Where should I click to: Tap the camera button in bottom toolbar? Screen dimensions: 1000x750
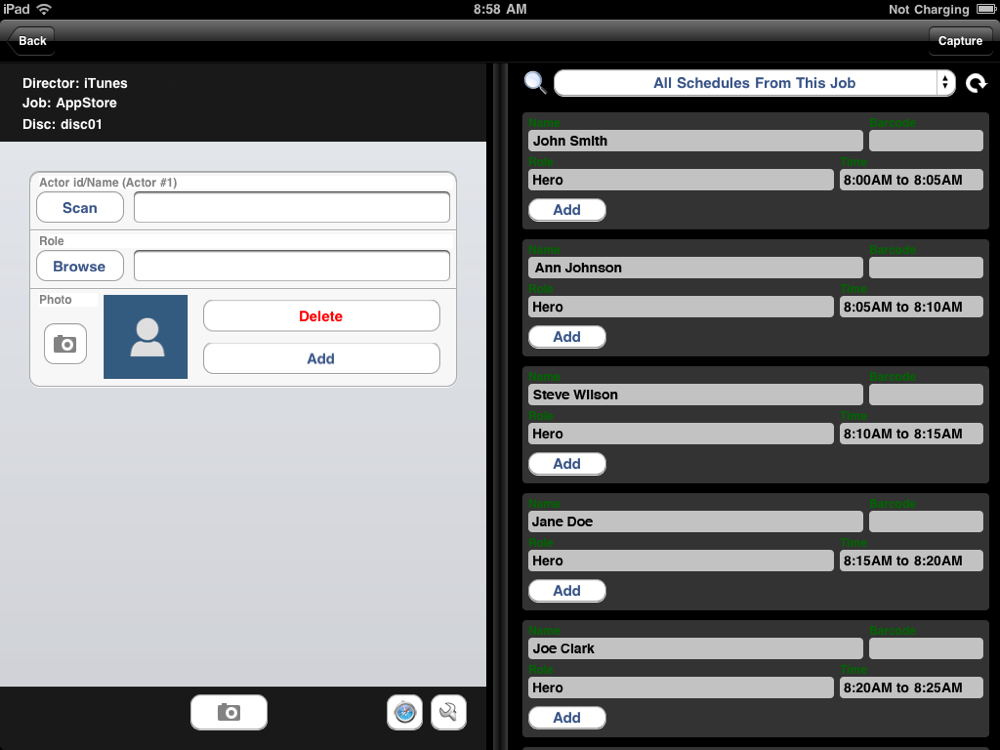pyautogui.click(x=228, y=712)
